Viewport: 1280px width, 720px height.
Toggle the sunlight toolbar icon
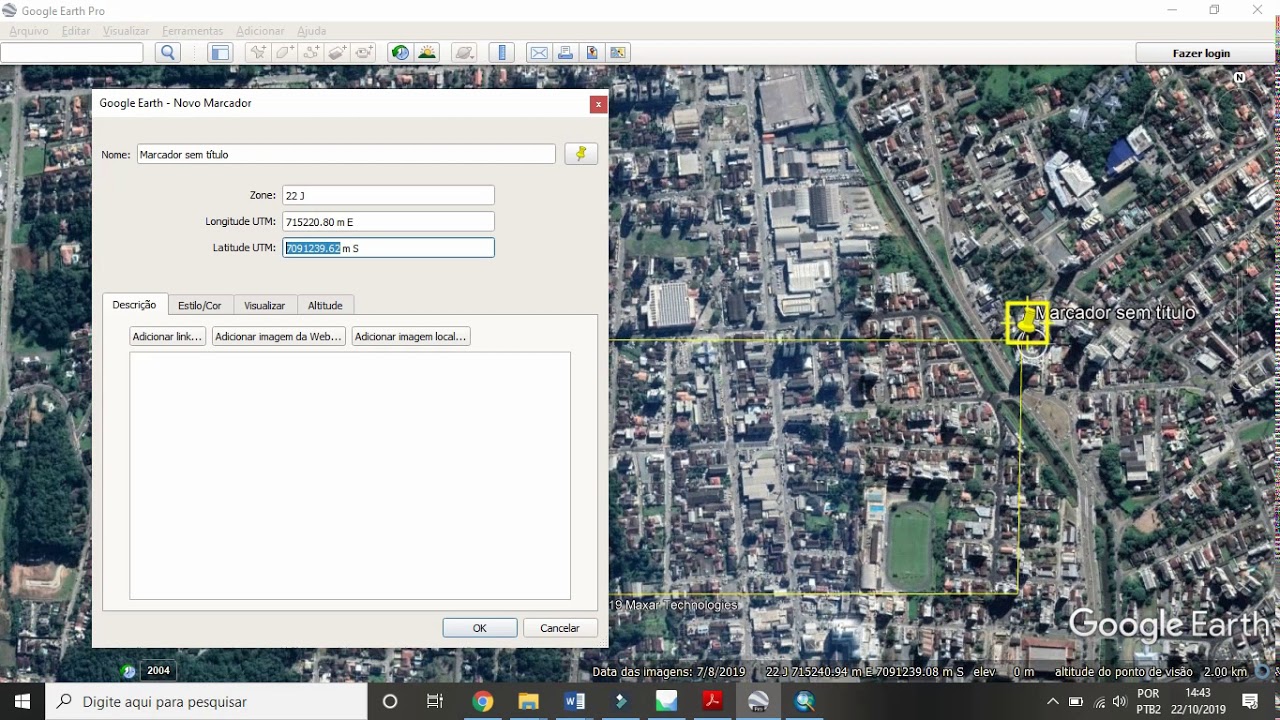point(427,53)
